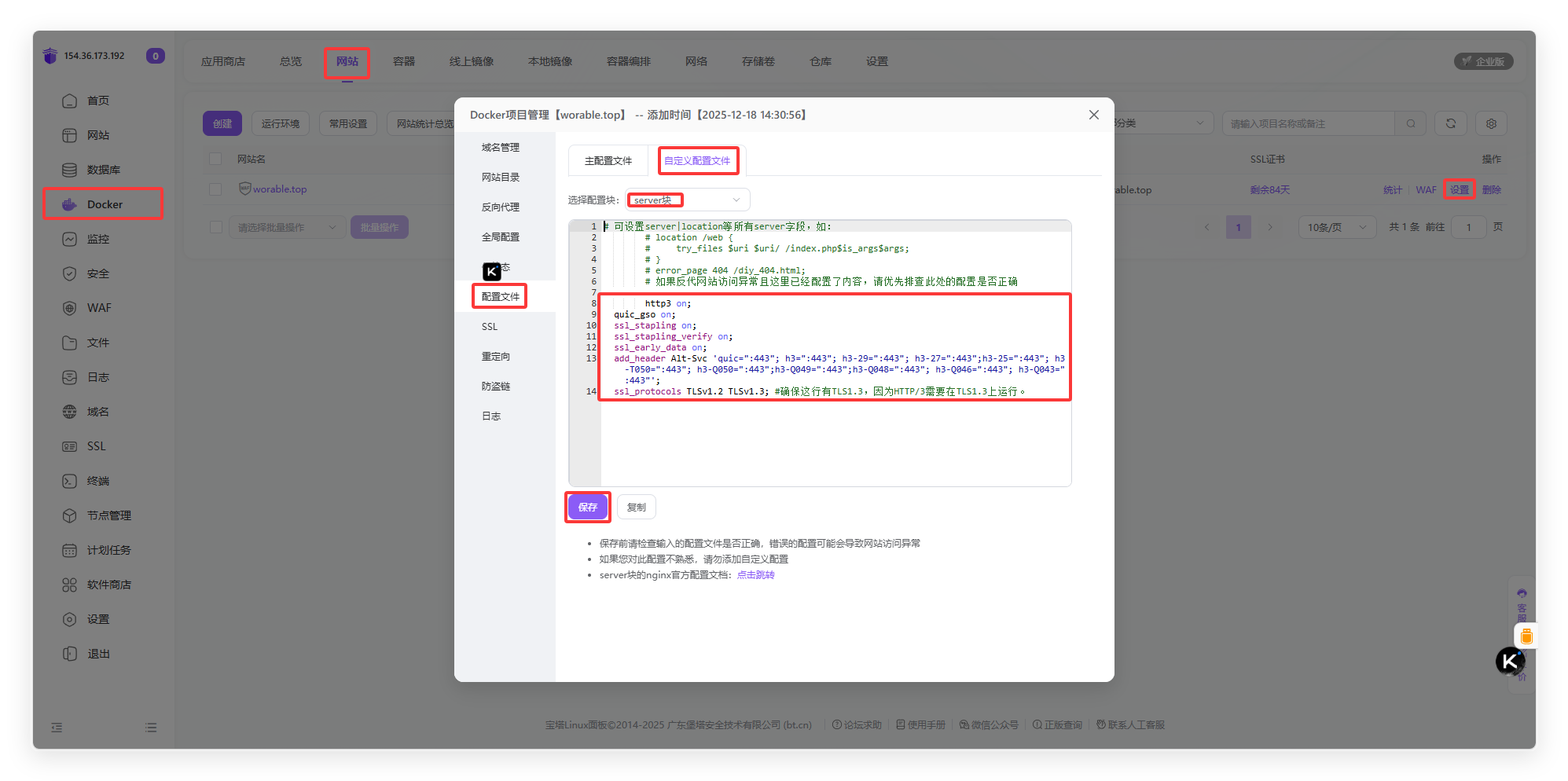1568x781 pixels.
Task: Tick the checkbox beside batch operation dropdown
Action: [x=215, y=227]
